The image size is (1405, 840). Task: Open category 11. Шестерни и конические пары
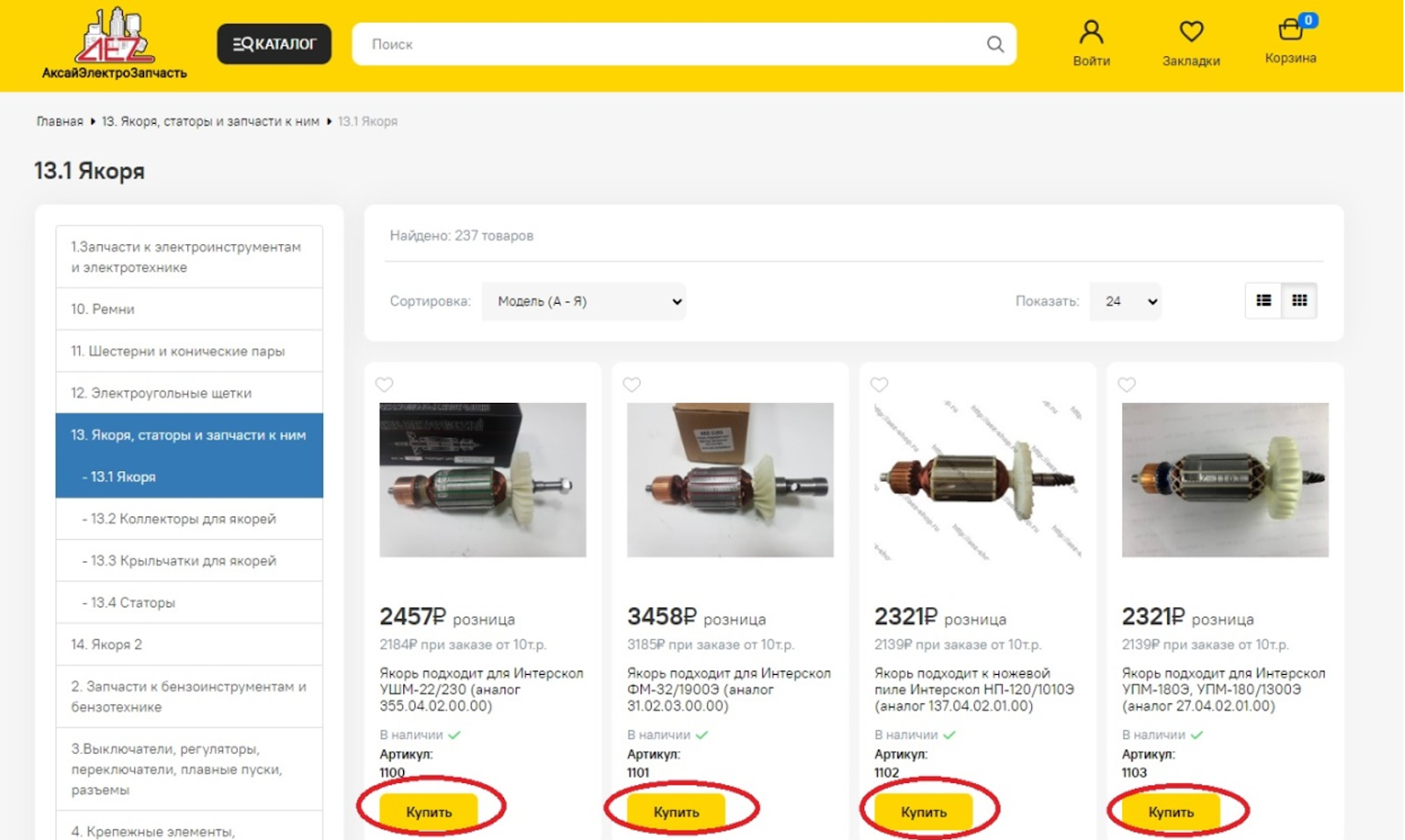tap(190, 351)
